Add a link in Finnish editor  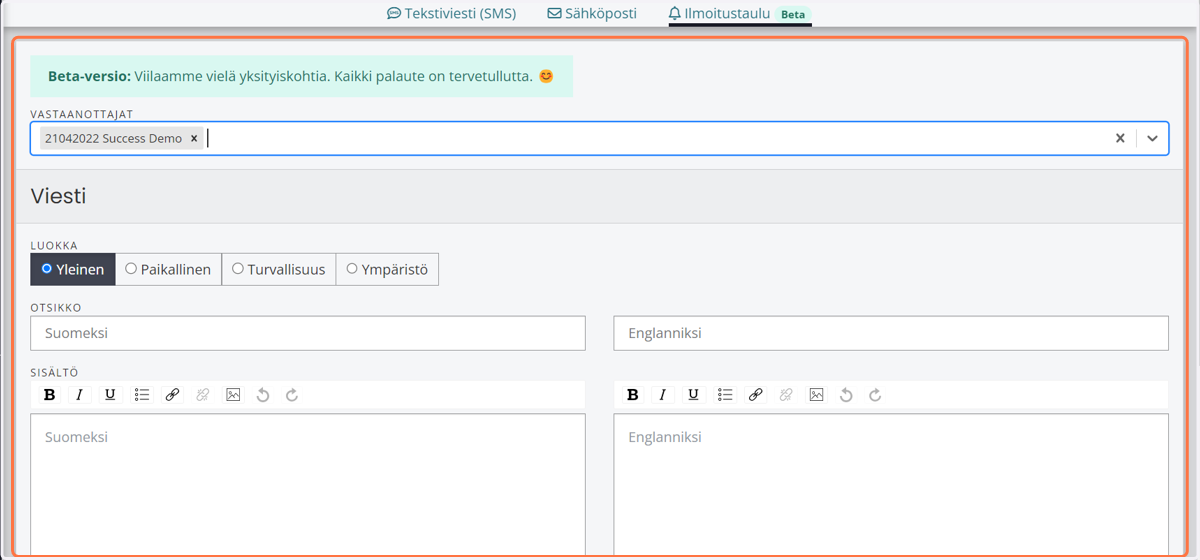(172, 395)
